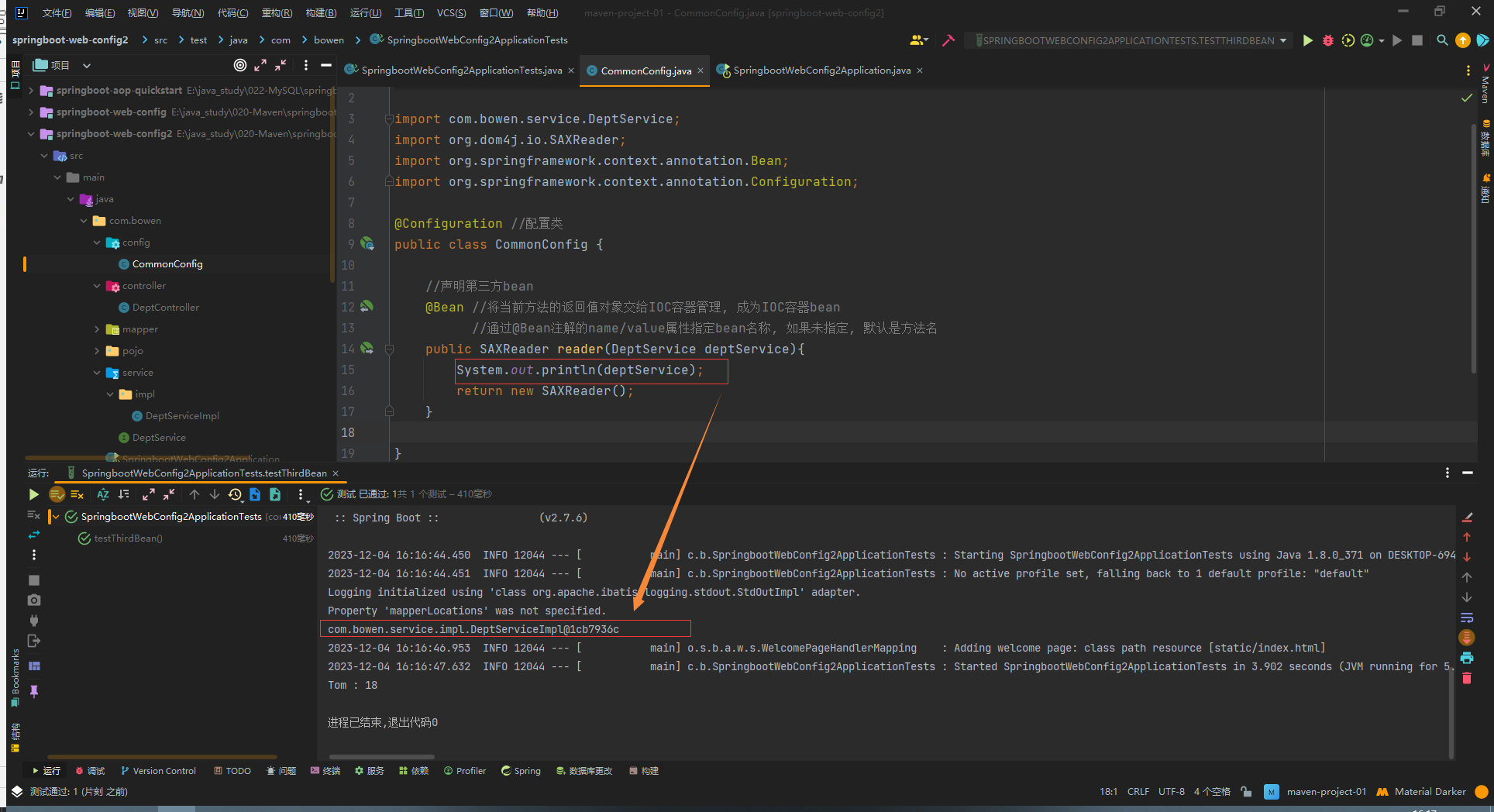1494x812 pixels.
Task: Toggle read-only lock icon in status bar
Action: 1246,792
